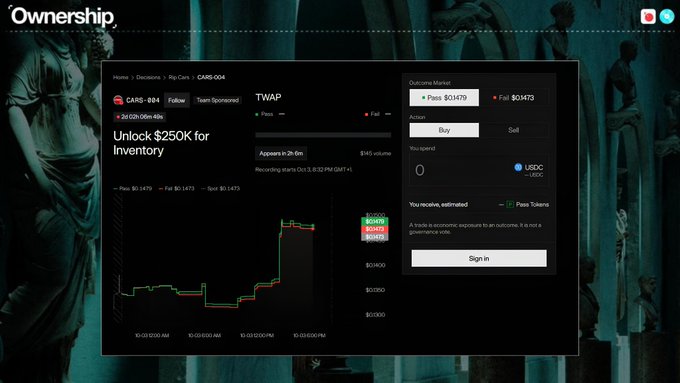This screenshot has width=680, height=383.
Task: Click the gray $0.1473 spot price label
Action: tap(375, 237)
